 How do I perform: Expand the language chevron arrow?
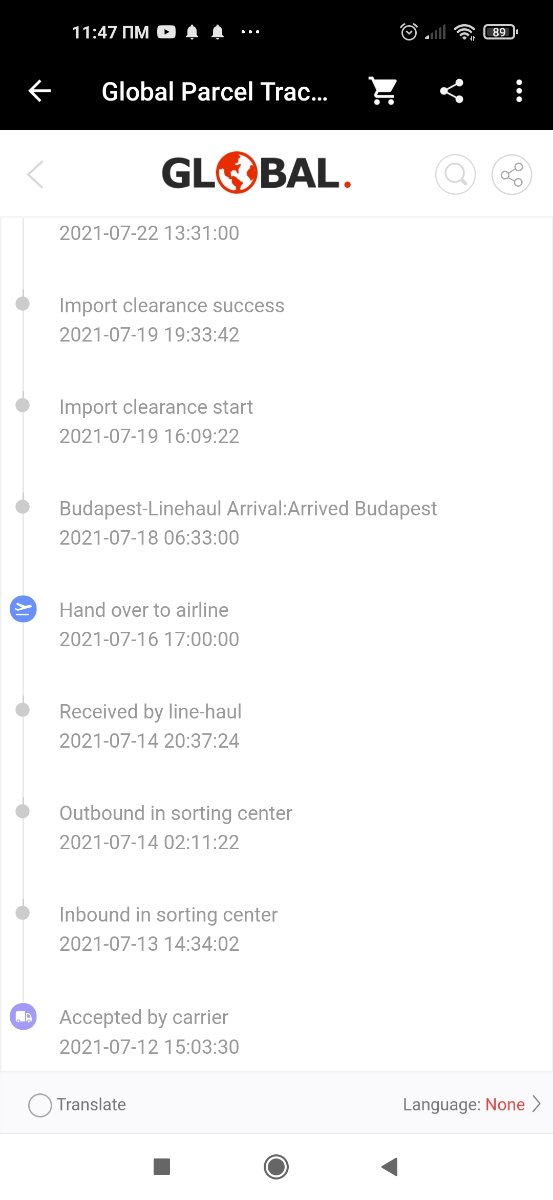[x=537, y=1105]
